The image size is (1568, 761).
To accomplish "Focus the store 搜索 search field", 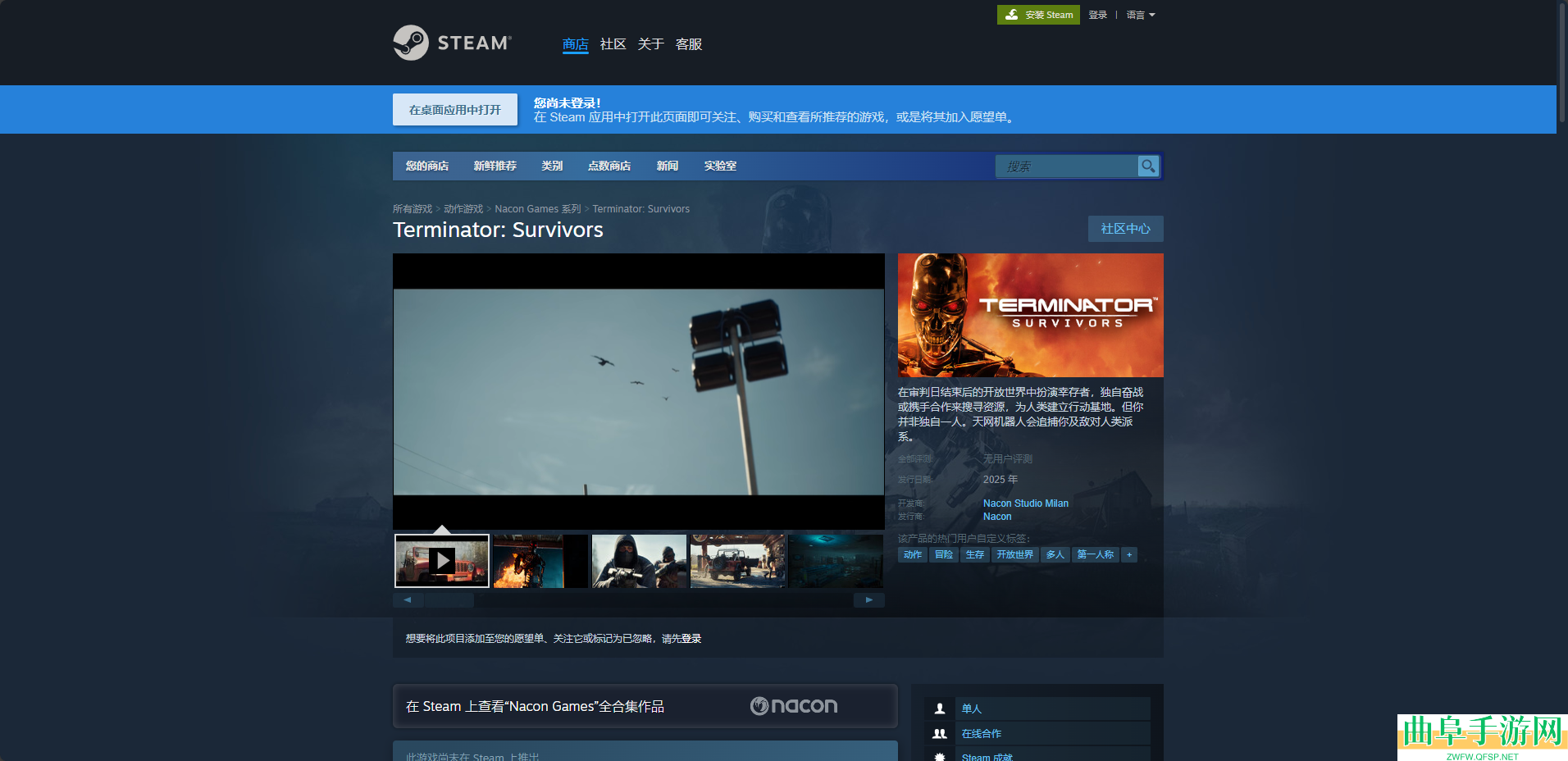I will 1068,166.
